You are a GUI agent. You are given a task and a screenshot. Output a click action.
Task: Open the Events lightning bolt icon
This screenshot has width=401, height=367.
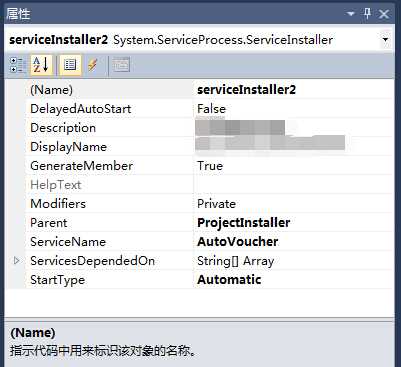coord(93,65)
